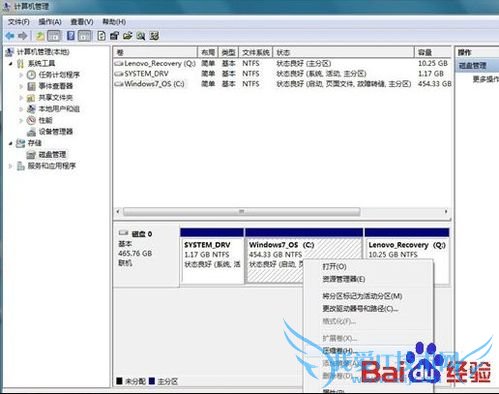Collapse the 存储 tree node arrow

11,143
